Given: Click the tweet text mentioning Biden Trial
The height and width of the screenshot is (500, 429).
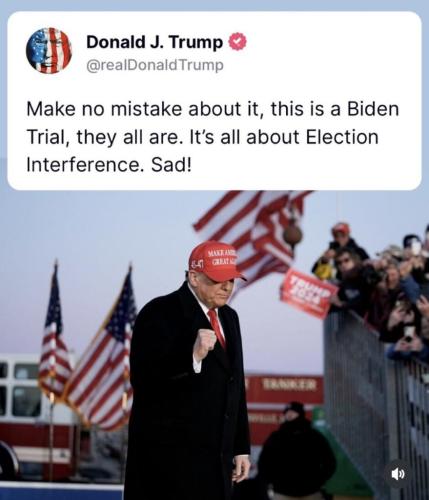Looking at the screenshot, I should (212, 137).
